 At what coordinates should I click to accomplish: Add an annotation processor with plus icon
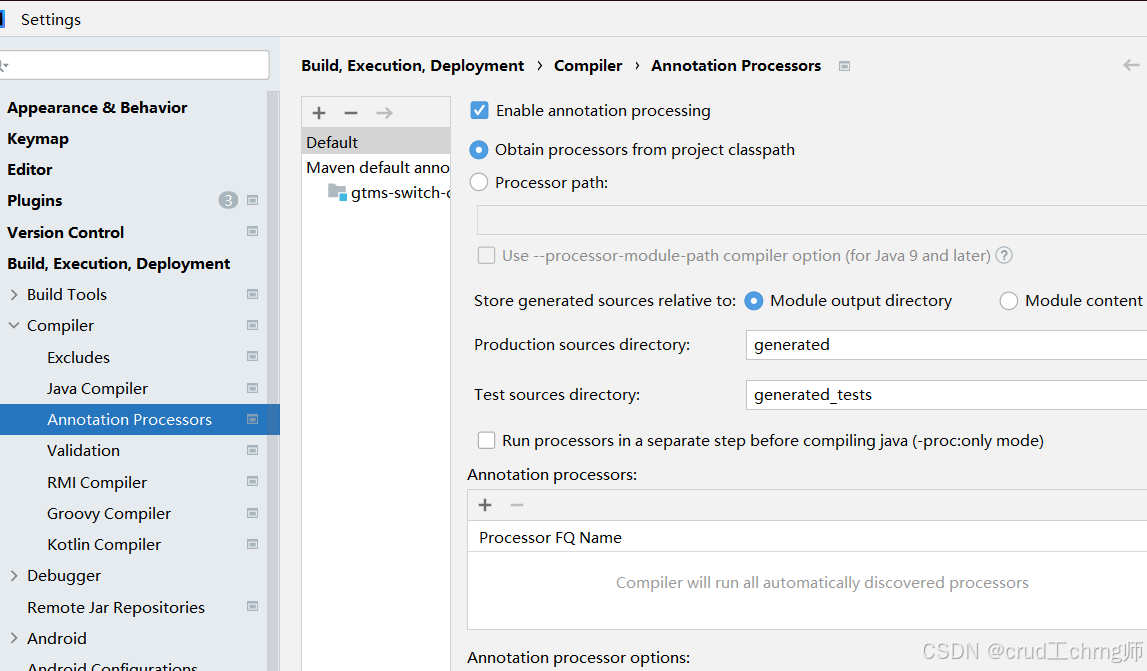point(485,505)
